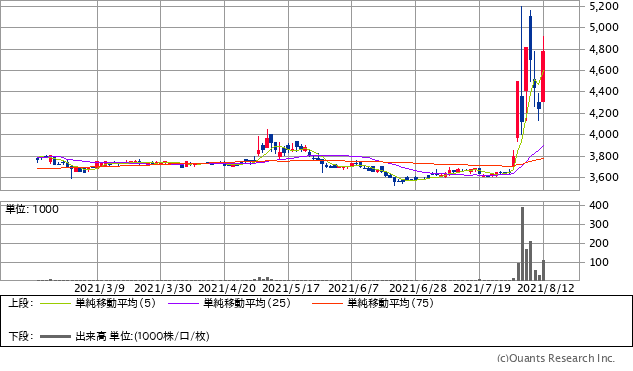The height and width of the screenshot is (371, 633).
Task: Click the 400 volume axis label
Action: coord(599,205)
